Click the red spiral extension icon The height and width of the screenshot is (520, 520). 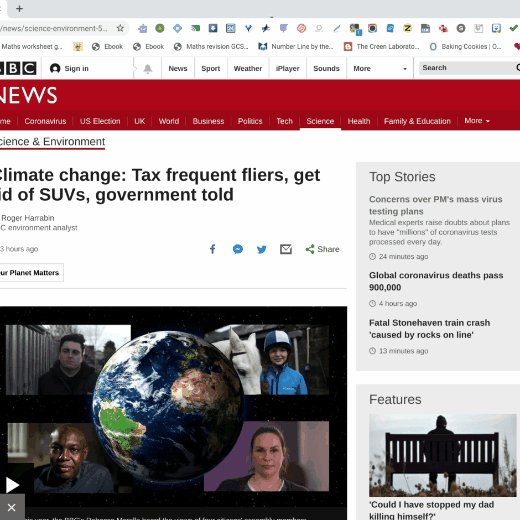(x=301, y=28)
